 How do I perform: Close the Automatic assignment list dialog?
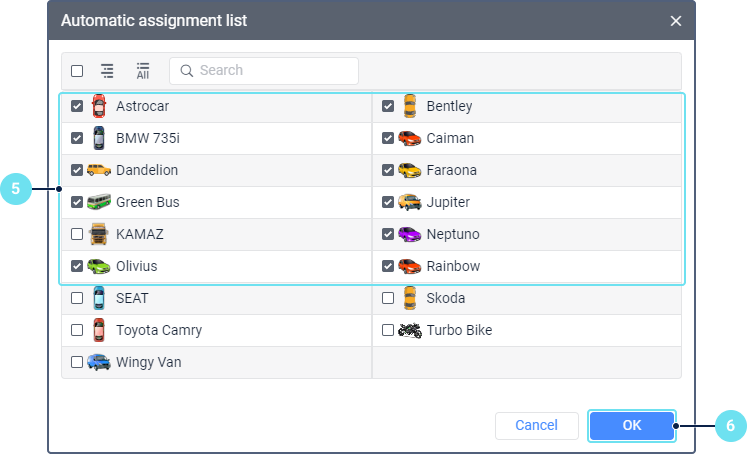676,21
